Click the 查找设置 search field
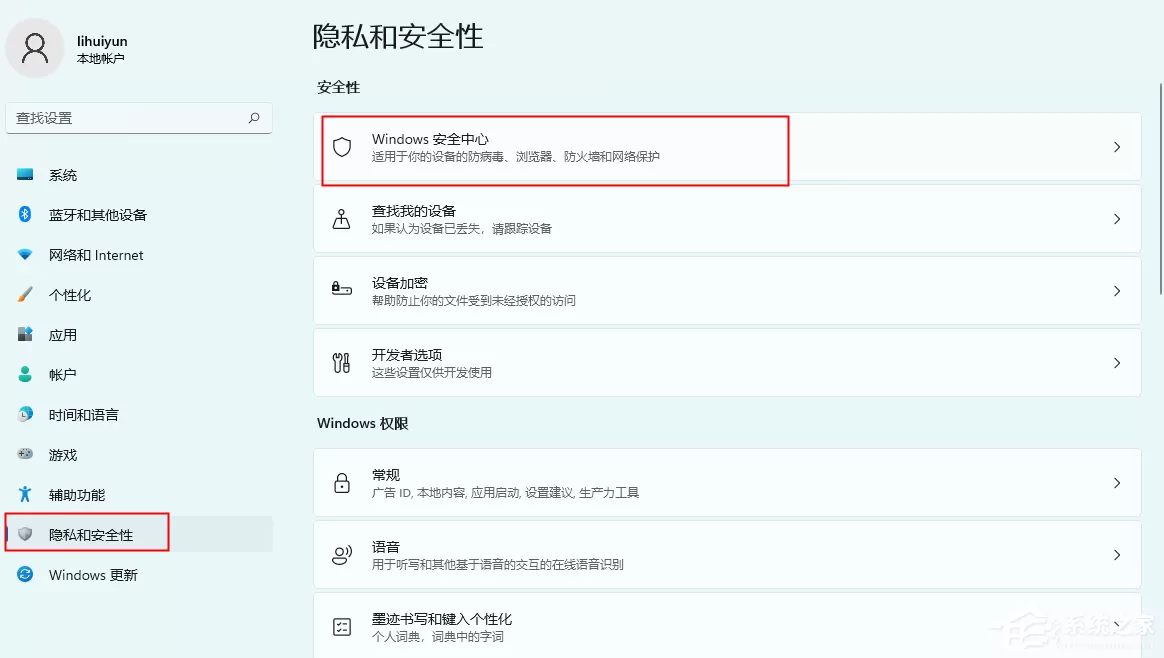Image resolution: width=1164 pixels, height=658 pixels. pos(139,118)
